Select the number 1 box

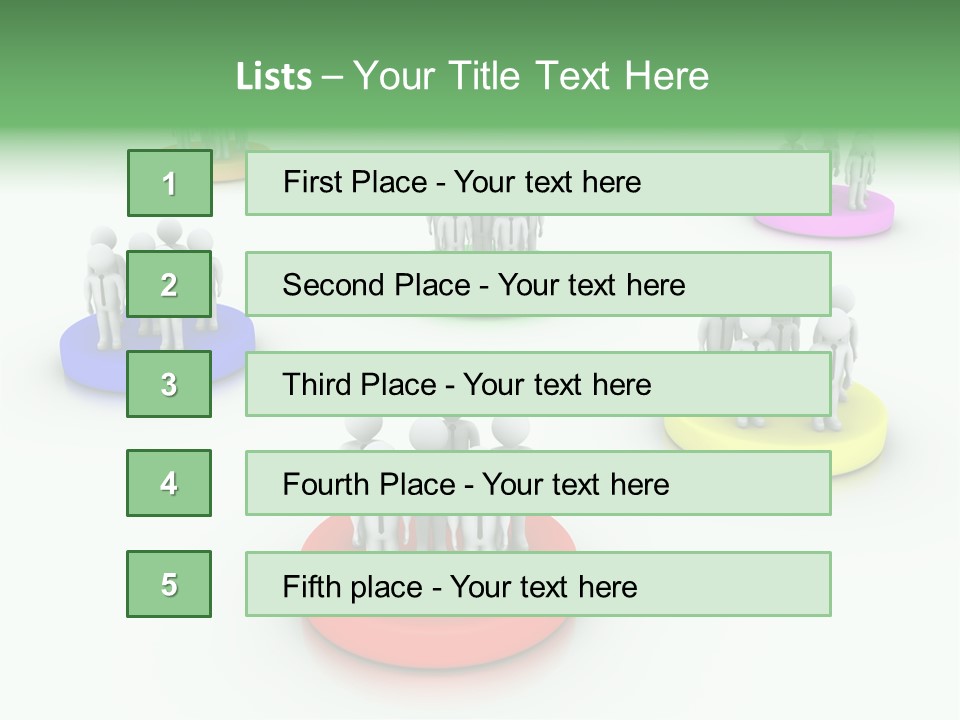point(169,183)
